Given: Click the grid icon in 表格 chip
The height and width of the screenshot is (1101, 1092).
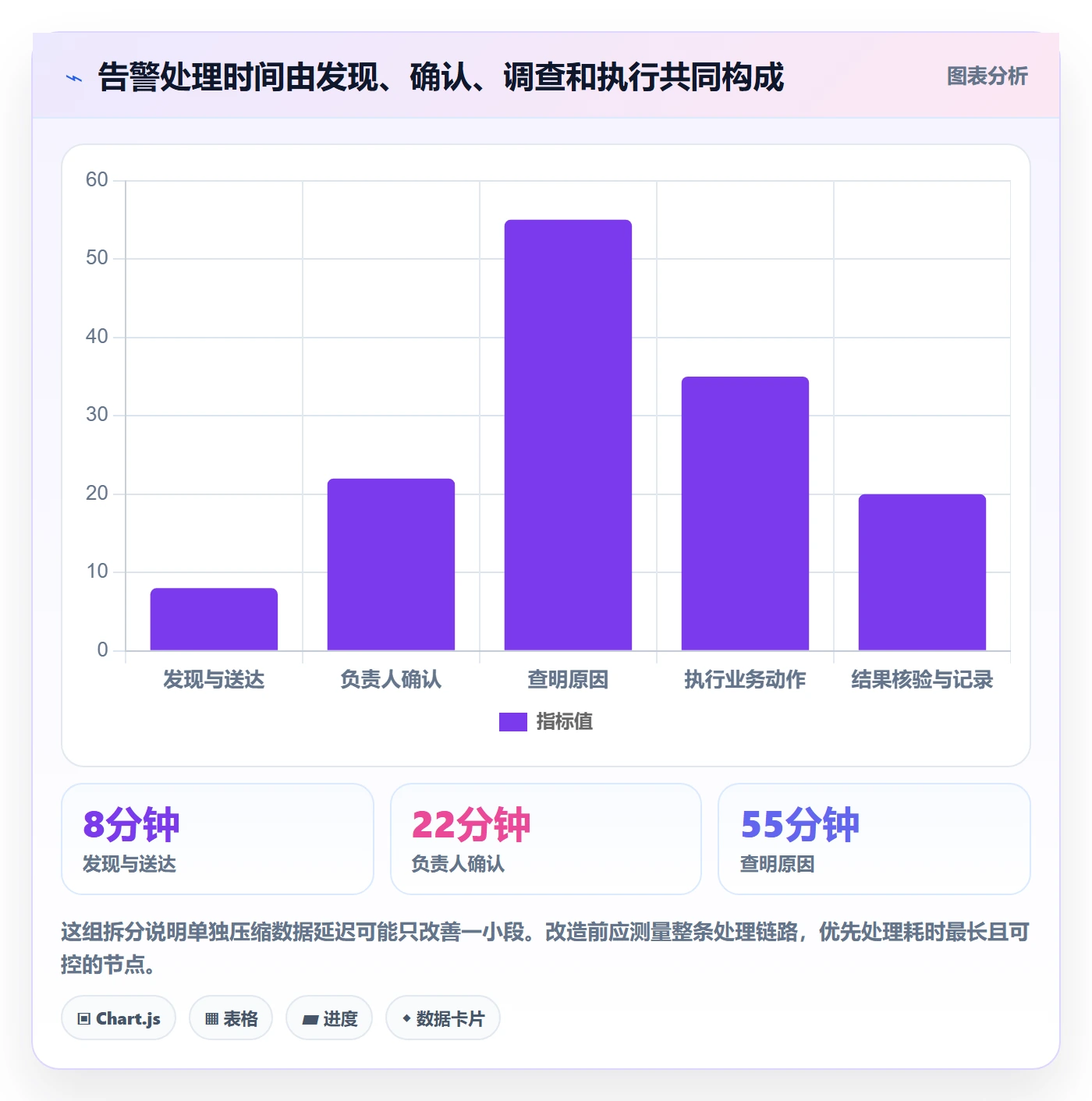Looking at the screenshot, I should [x=211, y=1018].
